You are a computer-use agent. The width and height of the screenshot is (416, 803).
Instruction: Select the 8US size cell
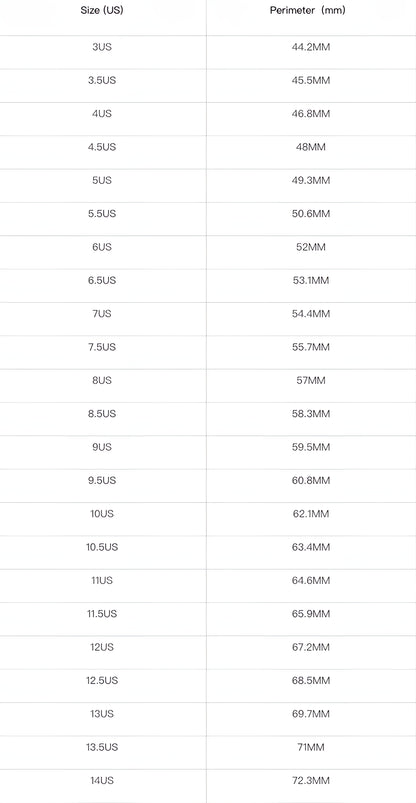coord(102,380)
